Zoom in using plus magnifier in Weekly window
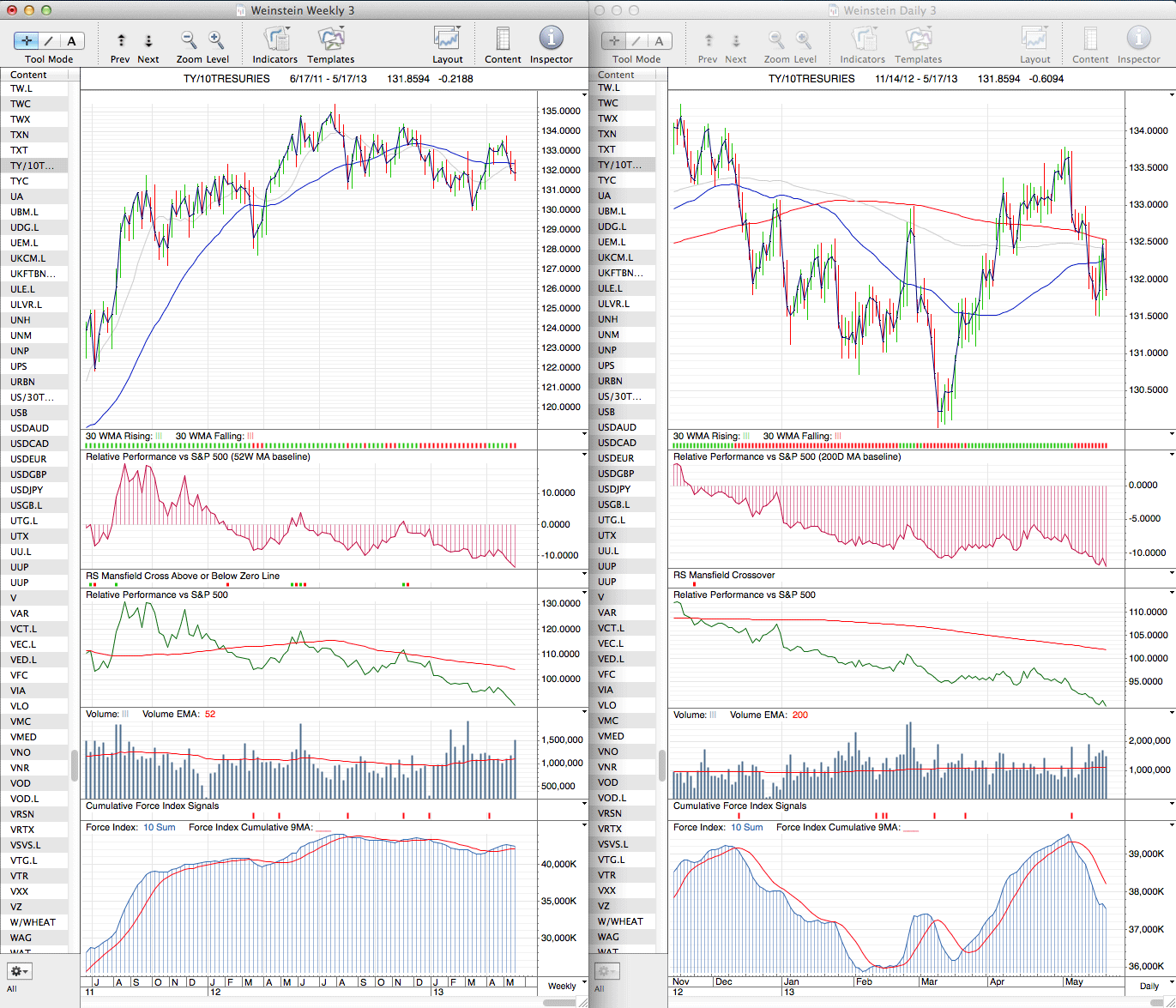Image resolution: width=1176 pixels, height=1008 pixels. point(216,40)
